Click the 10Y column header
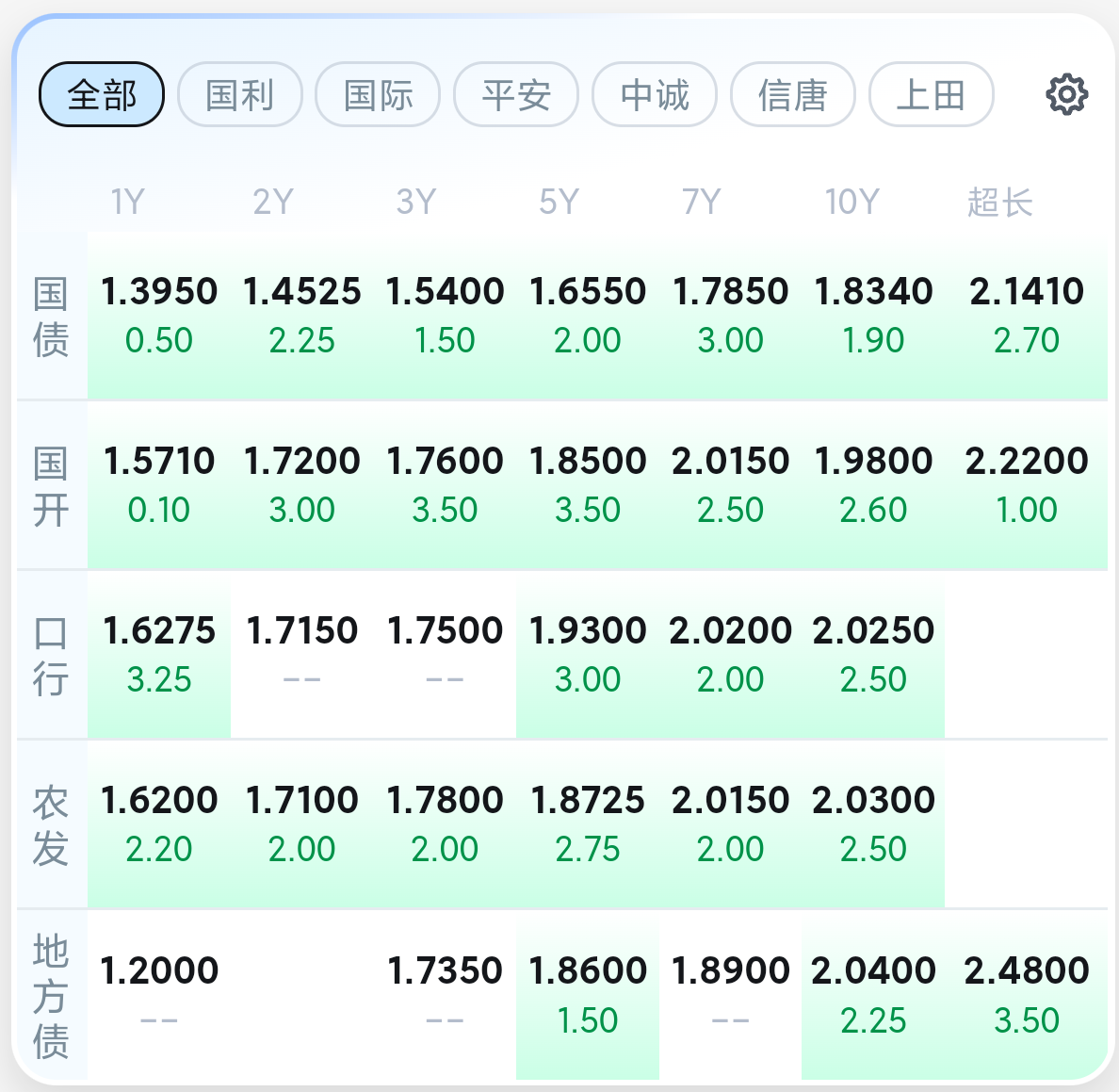1119x1092 pixels. point(851,202)
